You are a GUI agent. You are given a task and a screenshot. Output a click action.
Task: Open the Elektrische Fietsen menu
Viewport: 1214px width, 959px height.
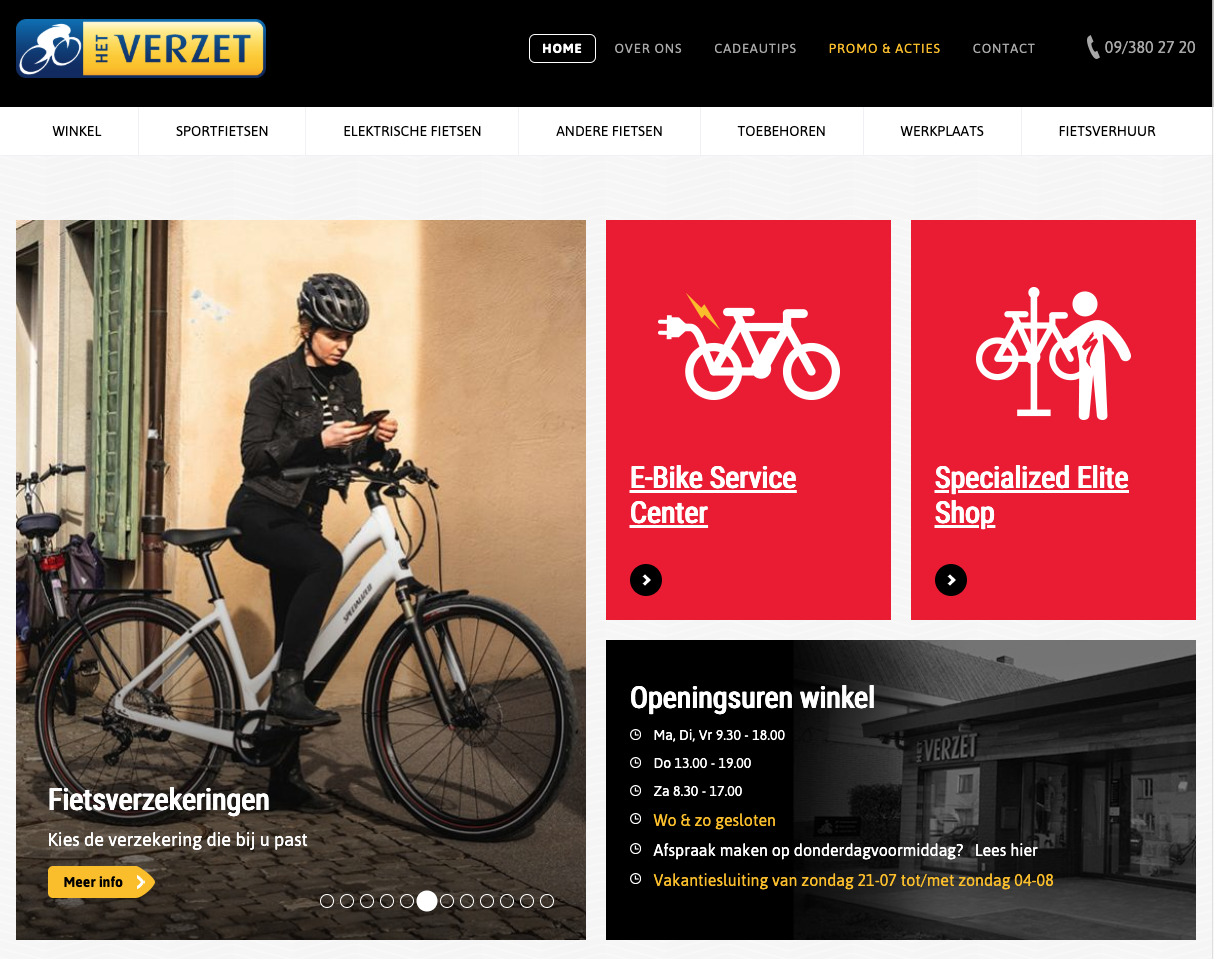(x=412, y=131)
